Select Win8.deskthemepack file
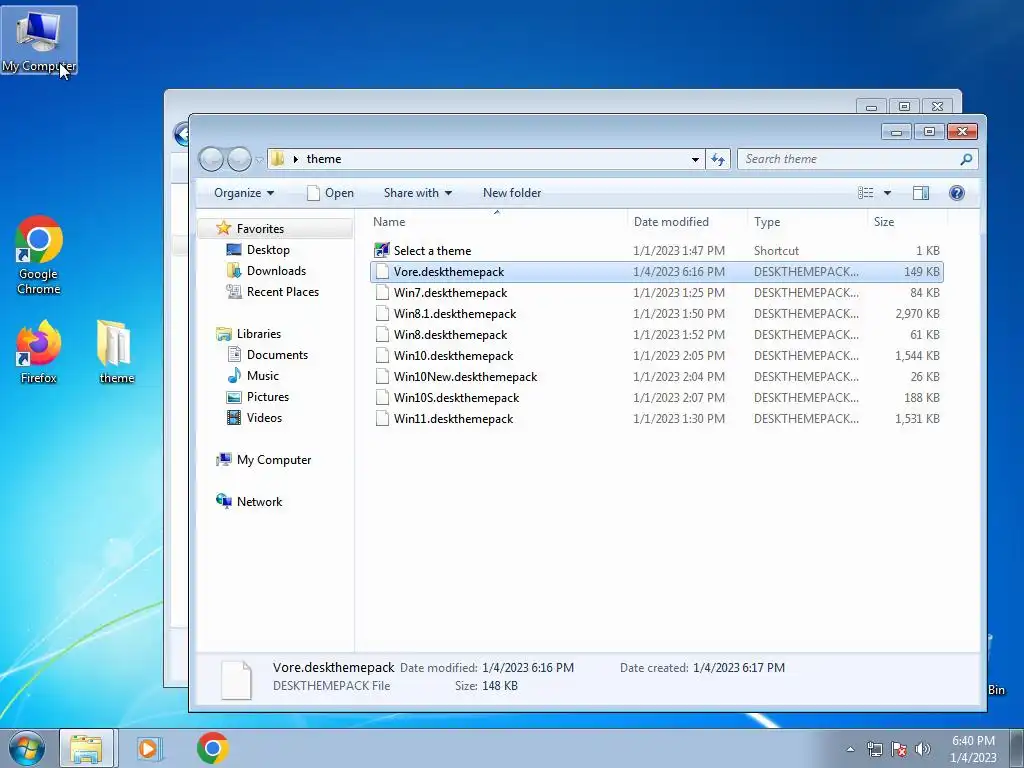This screenshot has width=1024, height=768. [x=656, y=334]
